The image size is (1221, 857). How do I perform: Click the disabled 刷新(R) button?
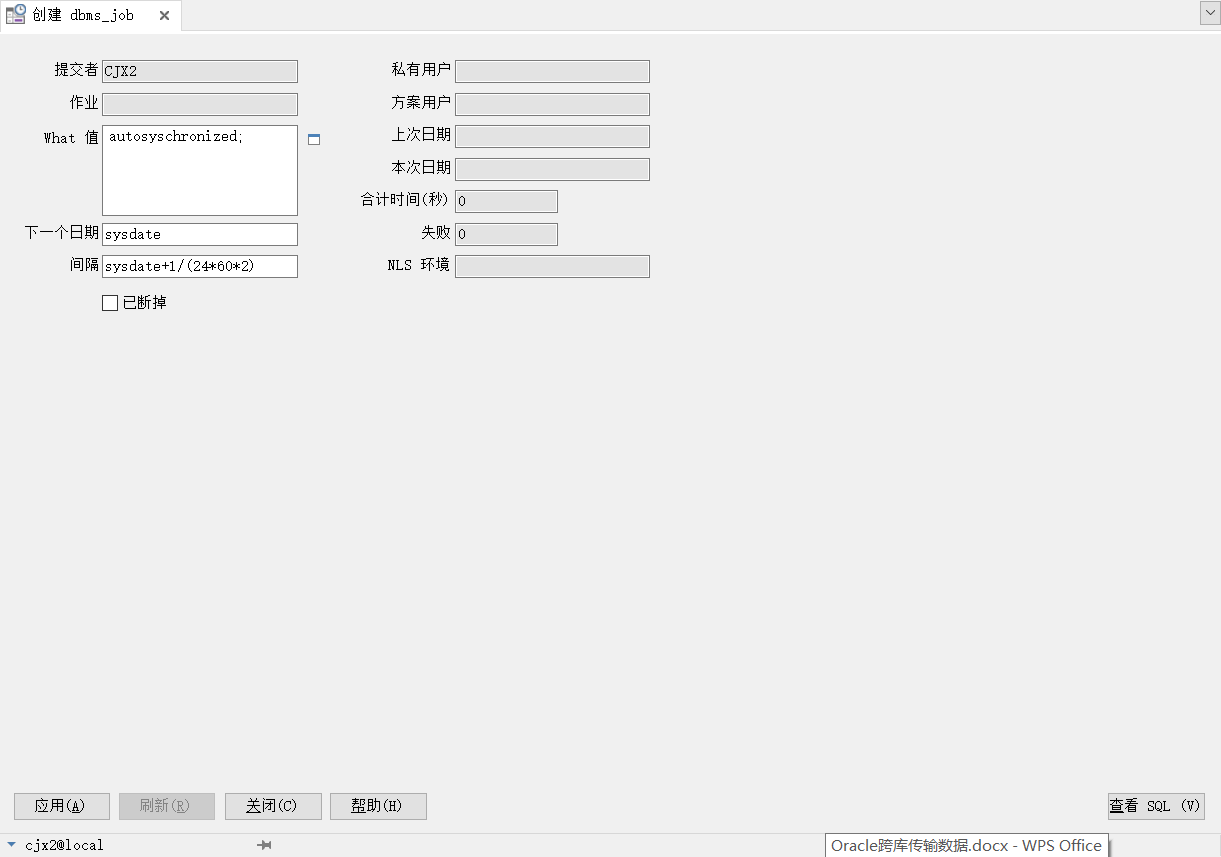click(167, 806)
